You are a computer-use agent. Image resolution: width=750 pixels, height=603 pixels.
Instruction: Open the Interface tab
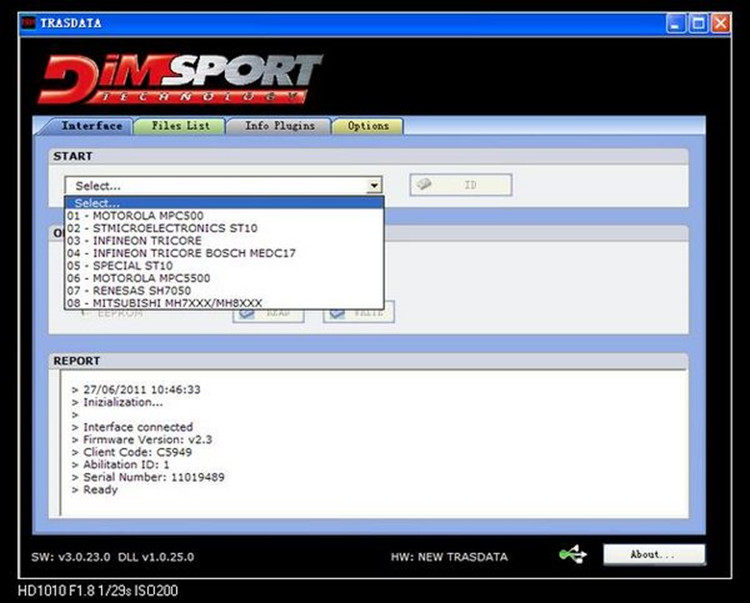pos(91,126)
